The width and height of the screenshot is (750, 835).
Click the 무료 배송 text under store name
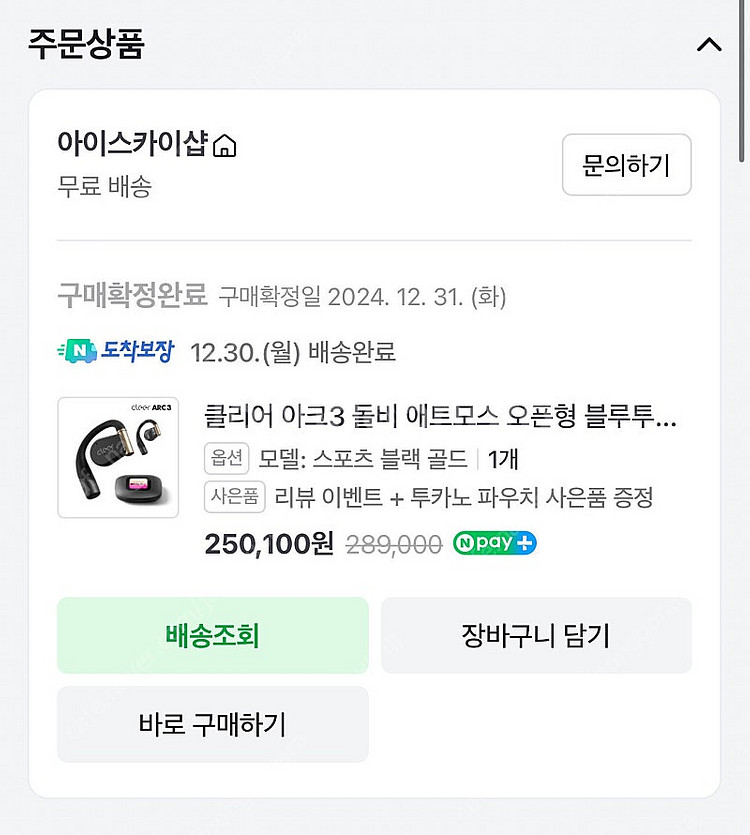pos(104,185)
